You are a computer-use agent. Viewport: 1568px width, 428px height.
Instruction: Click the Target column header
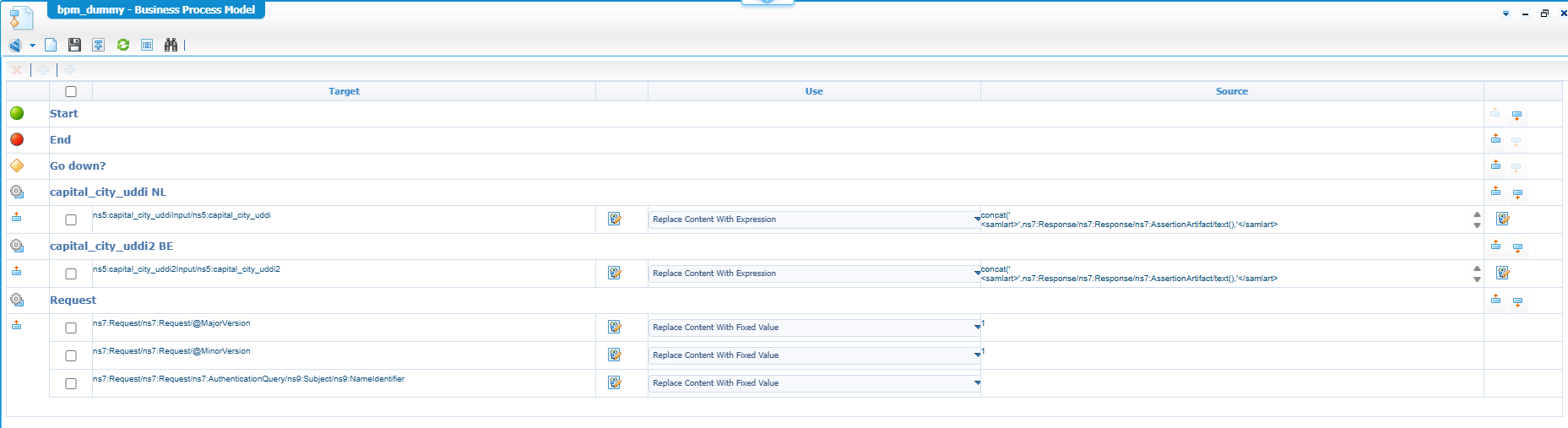[x=344, y=91]
